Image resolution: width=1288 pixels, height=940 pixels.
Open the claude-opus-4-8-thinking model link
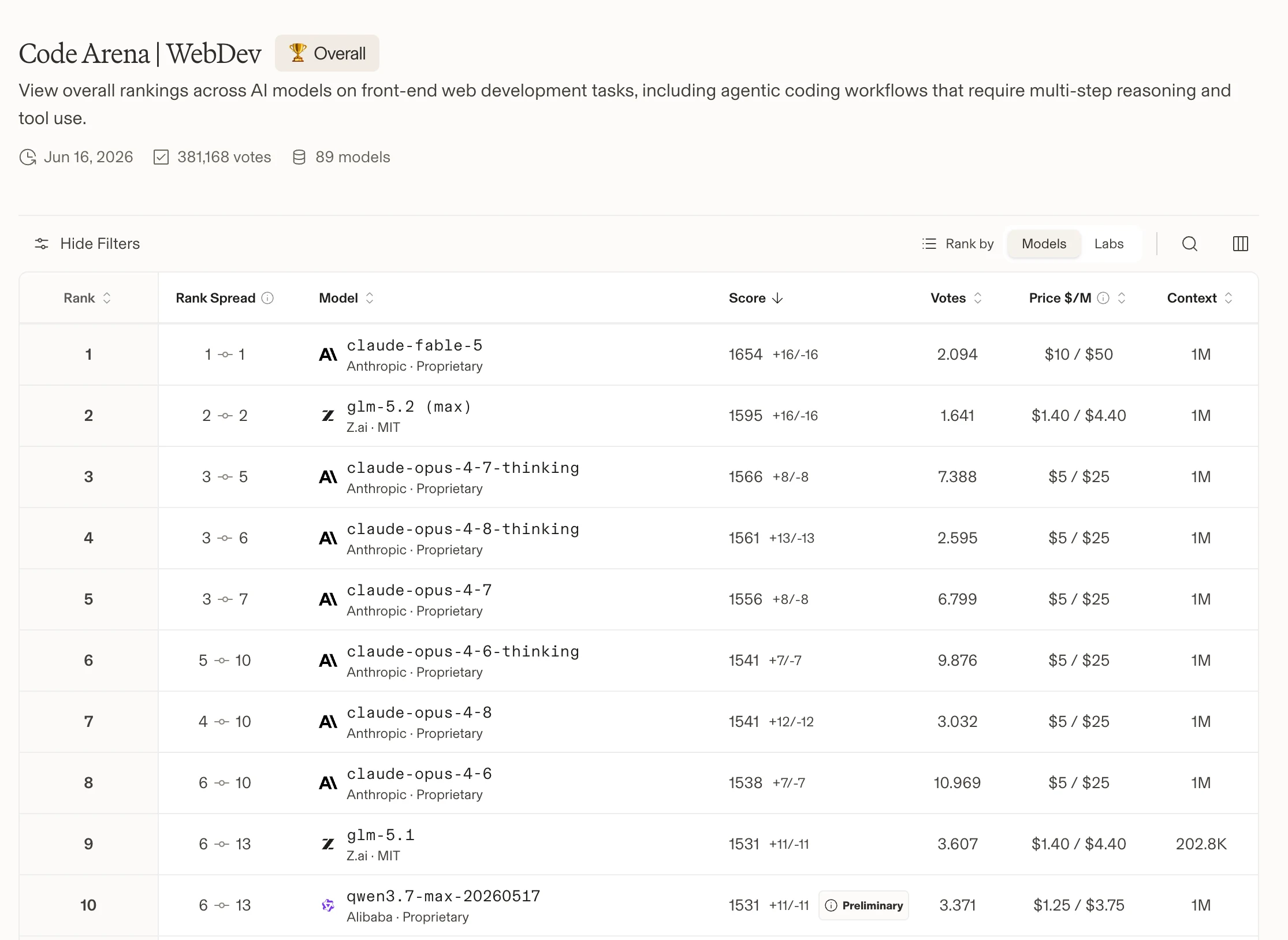(x=463, y=529)
